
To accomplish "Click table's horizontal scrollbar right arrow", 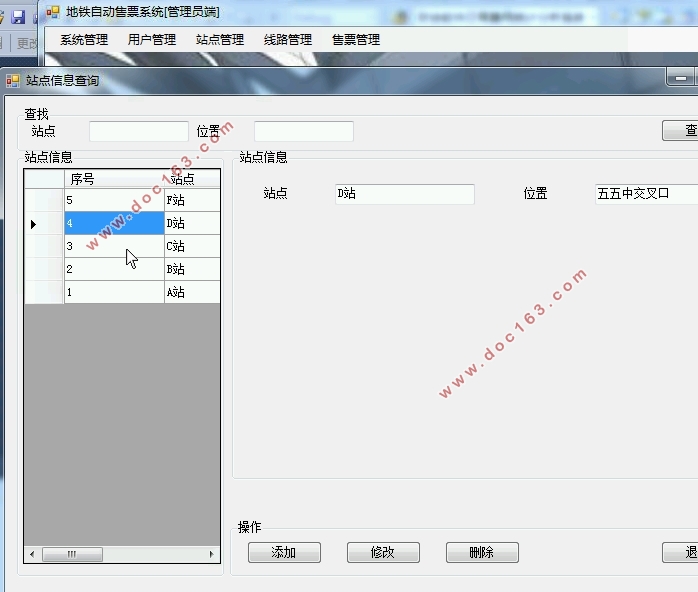I will (211, 554).
